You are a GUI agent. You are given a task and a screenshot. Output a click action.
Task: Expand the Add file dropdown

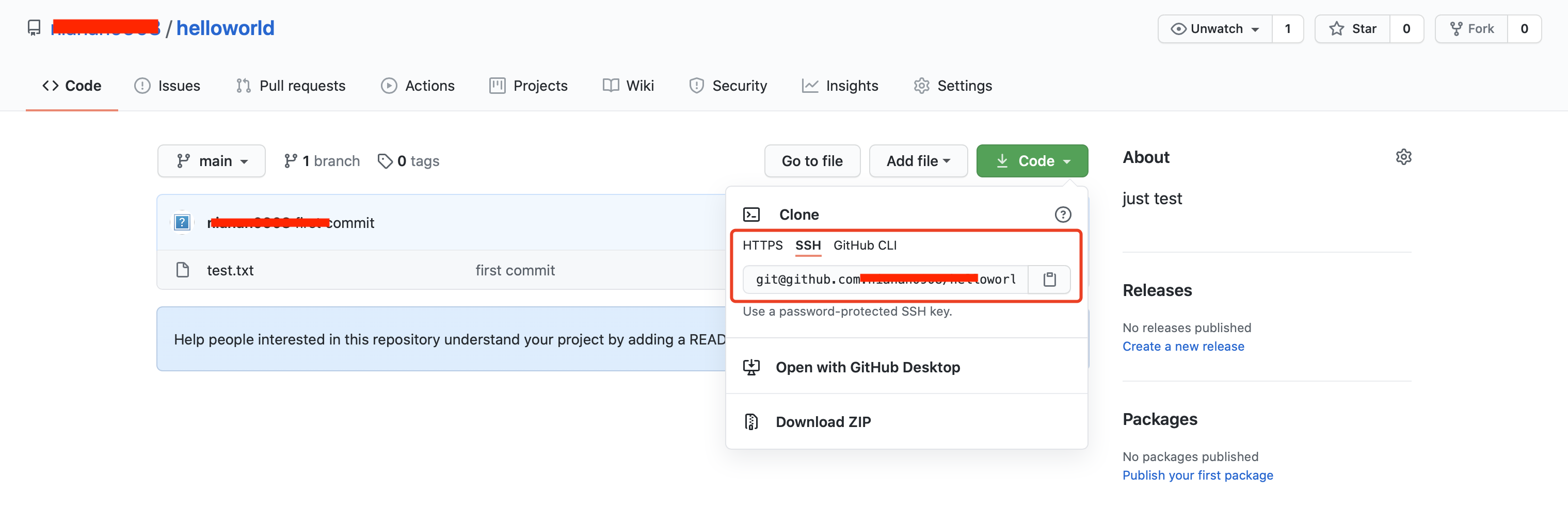917,160
